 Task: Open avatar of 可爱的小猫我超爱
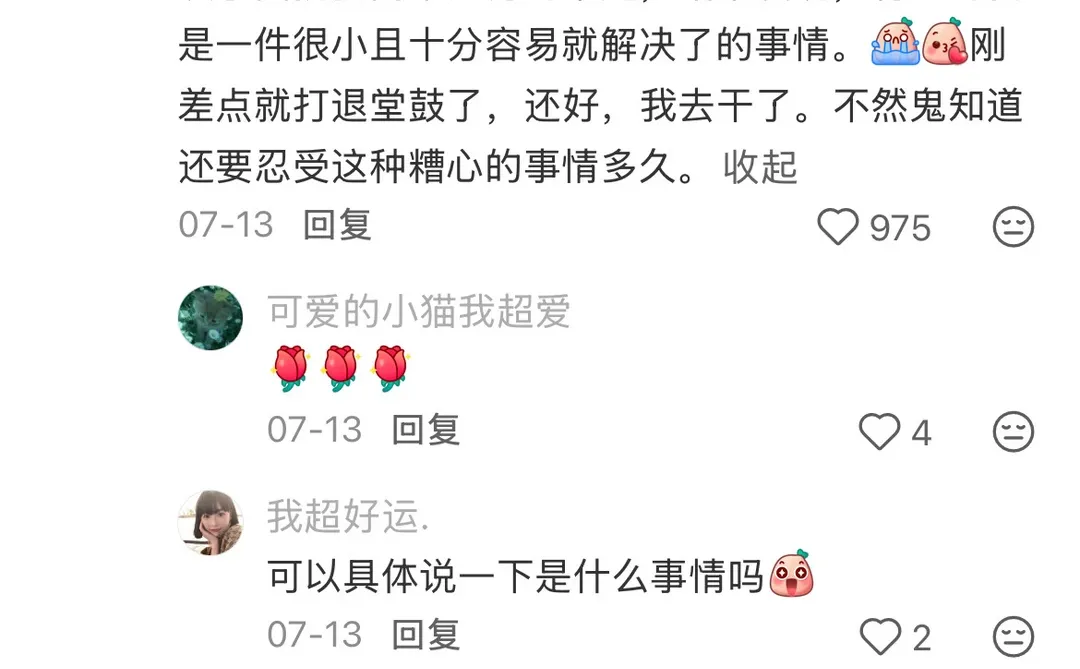coord(211,318)
